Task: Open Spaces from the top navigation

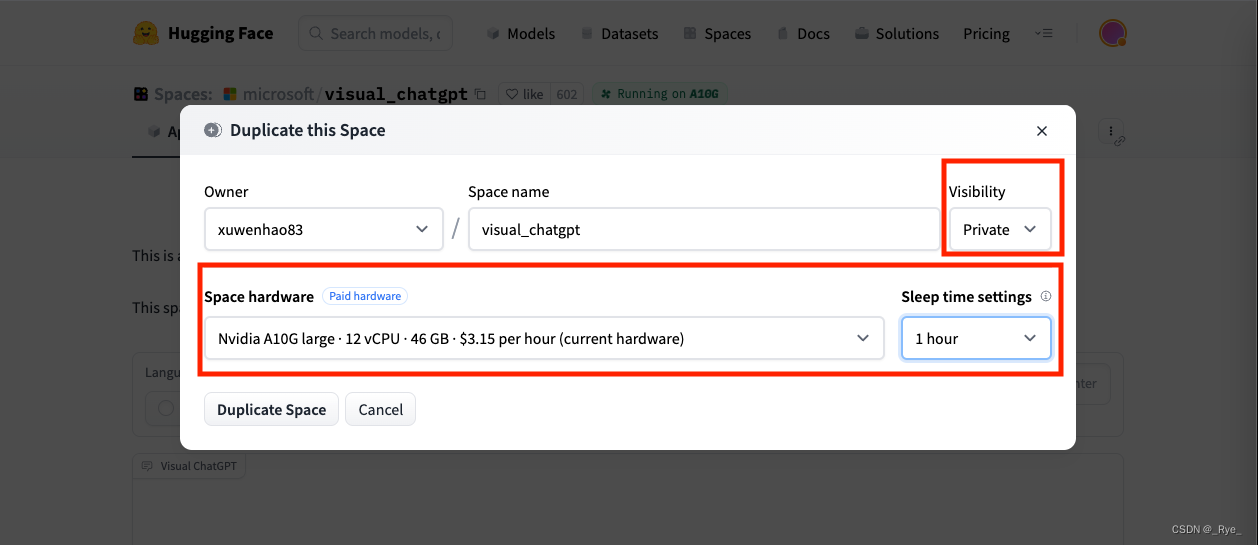Action: pos(717,33)
